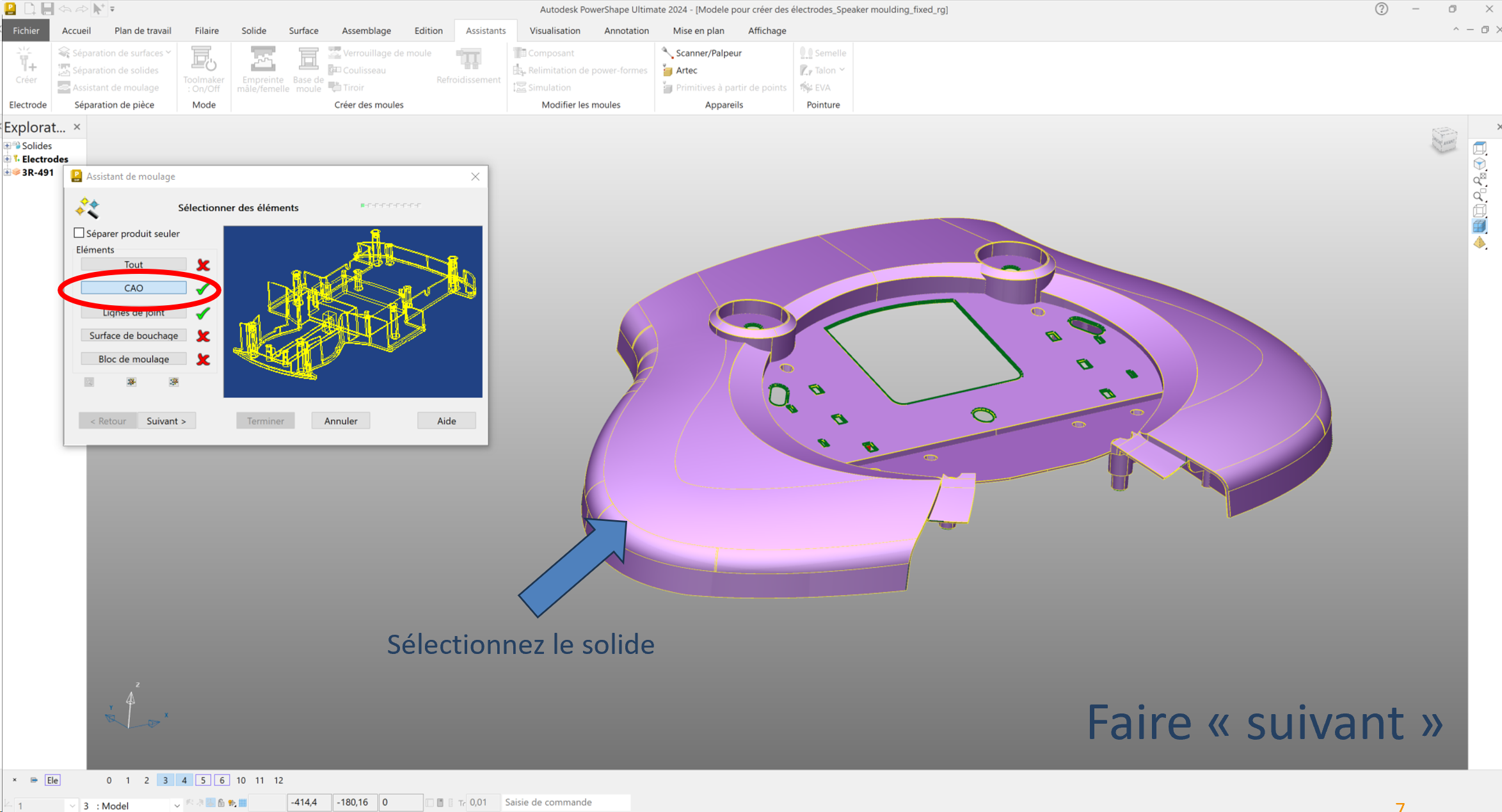Click the Bloc de moulage button
This screenshot has width=1502, height=812.
pyautogui.click(x=134, y=359)
